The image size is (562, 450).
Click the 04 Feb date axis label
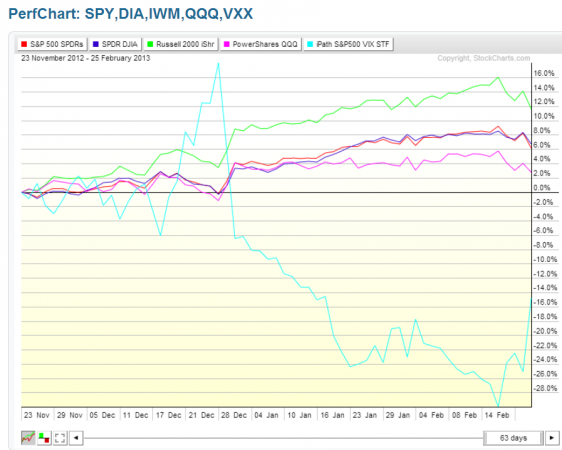(x=431, y=415)
